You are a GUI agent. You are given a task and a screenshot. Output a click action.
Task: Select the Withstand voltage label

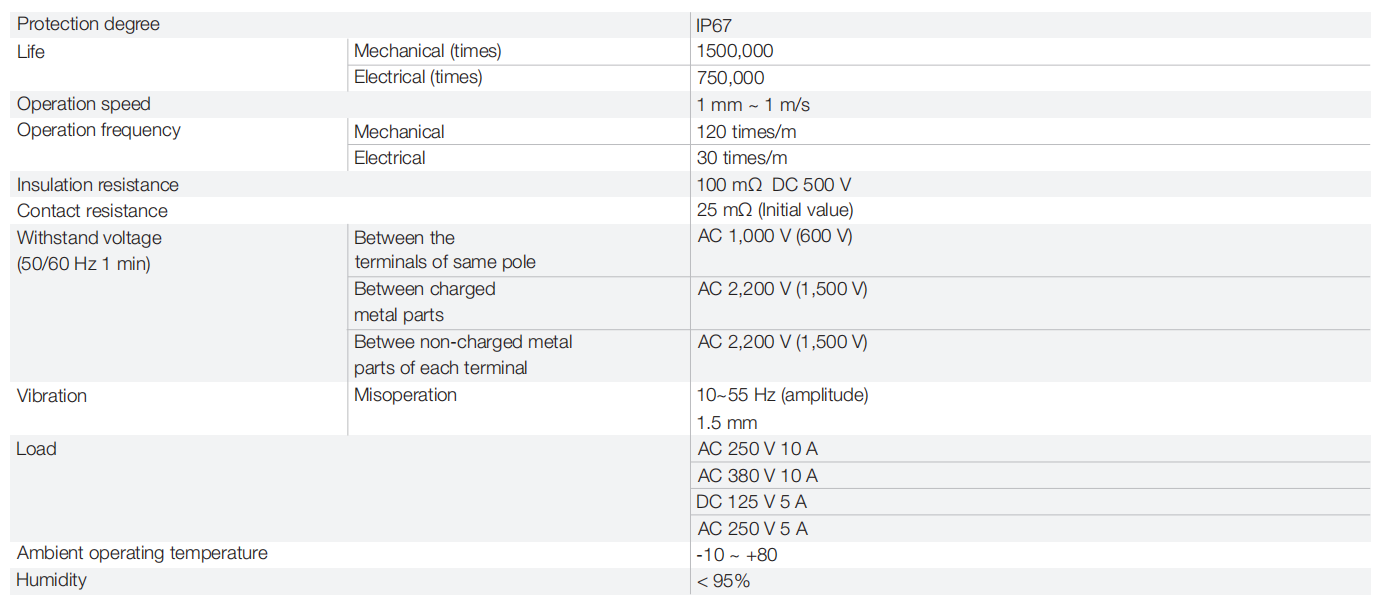click(89, 238)
